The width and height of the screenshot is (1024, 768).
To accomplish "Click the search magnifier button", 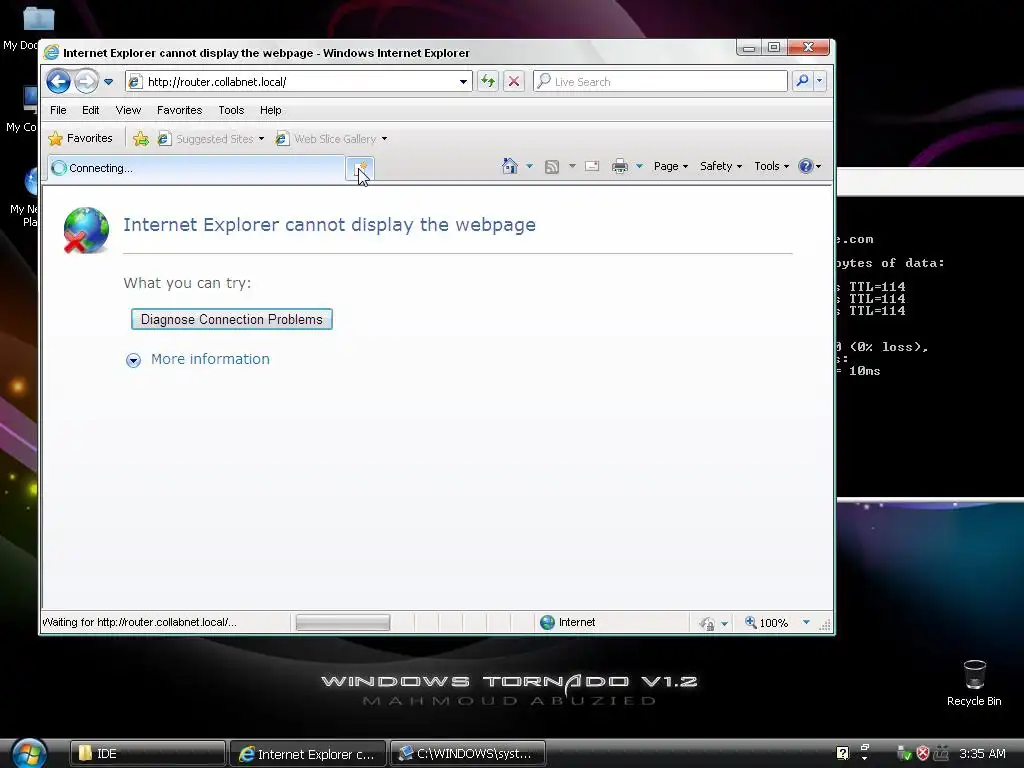I will (803, 81).
